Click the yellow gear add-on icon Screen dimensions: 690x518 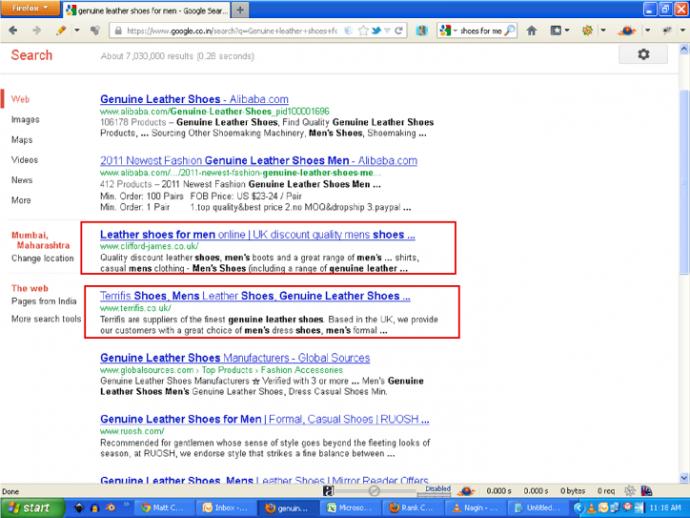[x=587, y=30]
